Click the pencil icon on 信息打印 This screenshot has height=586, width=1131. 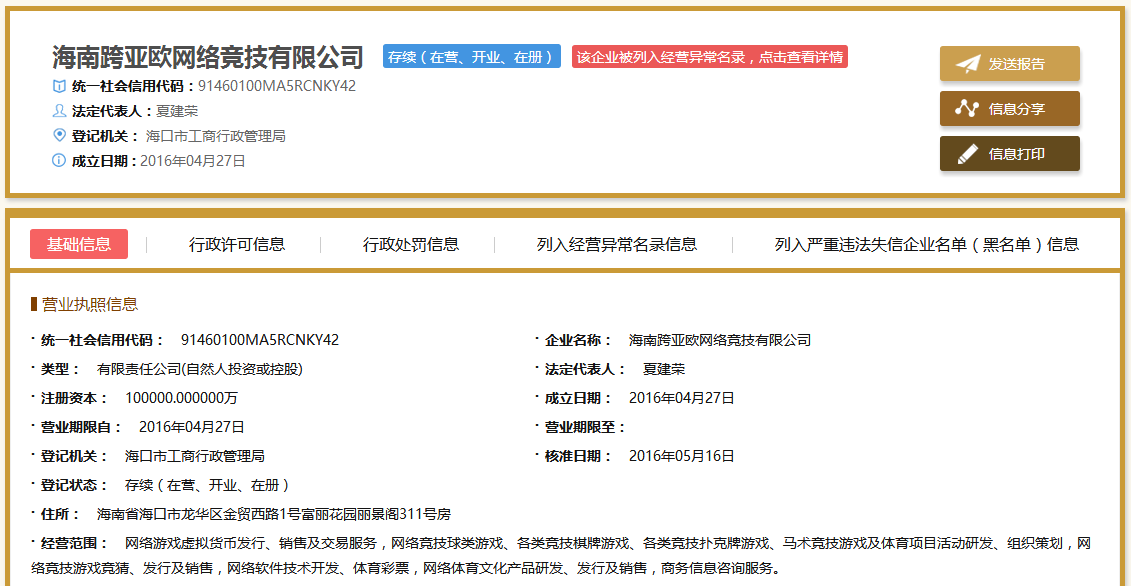967,154
